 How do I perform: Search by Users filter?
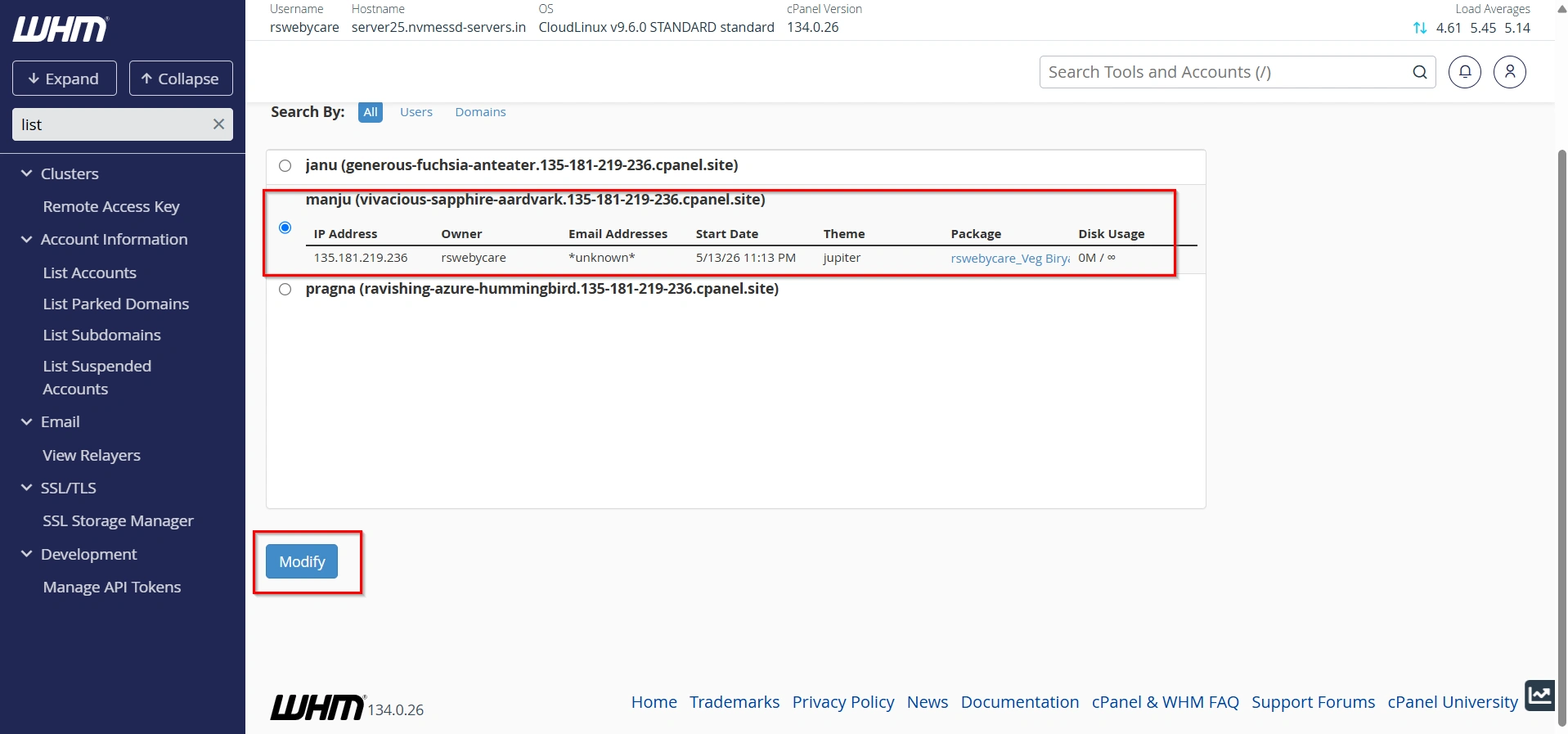[416, 112]
